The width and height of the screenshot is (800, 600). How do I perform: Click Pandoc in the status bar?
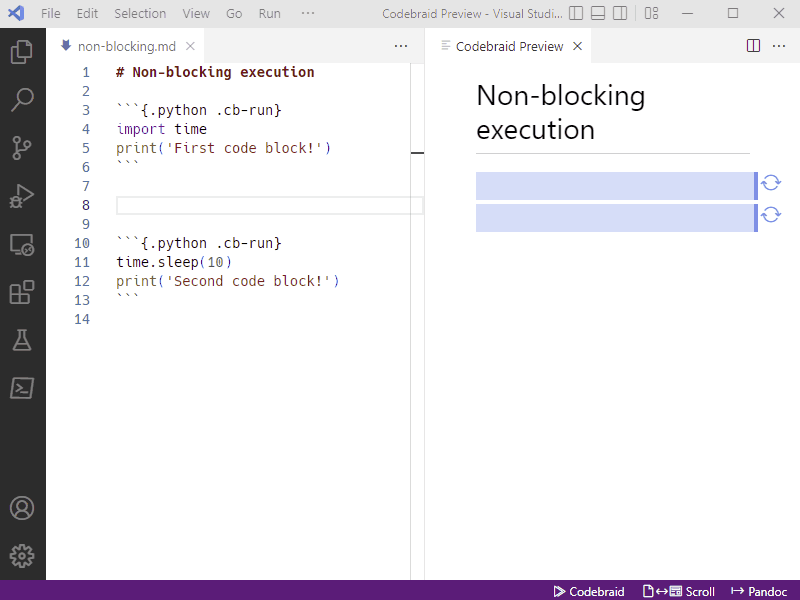pos(758,591)
